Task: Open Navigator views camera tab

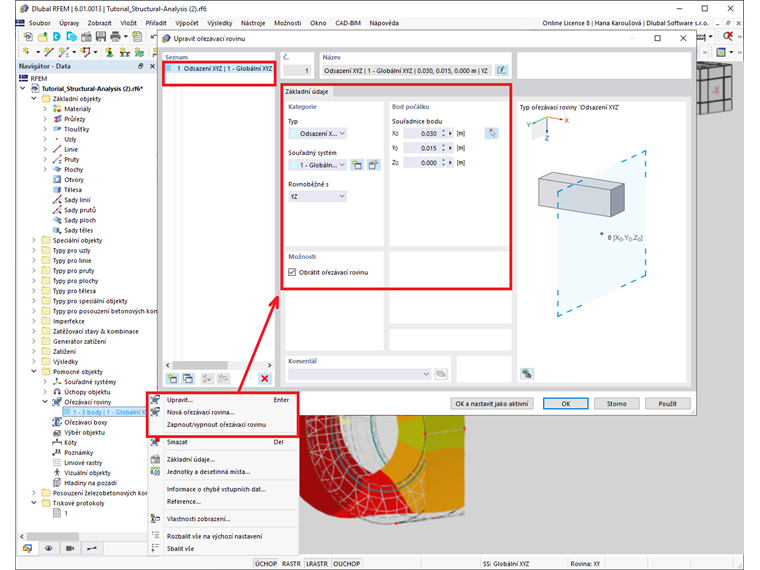Action: pyautogui.click(x=70, y=548)
